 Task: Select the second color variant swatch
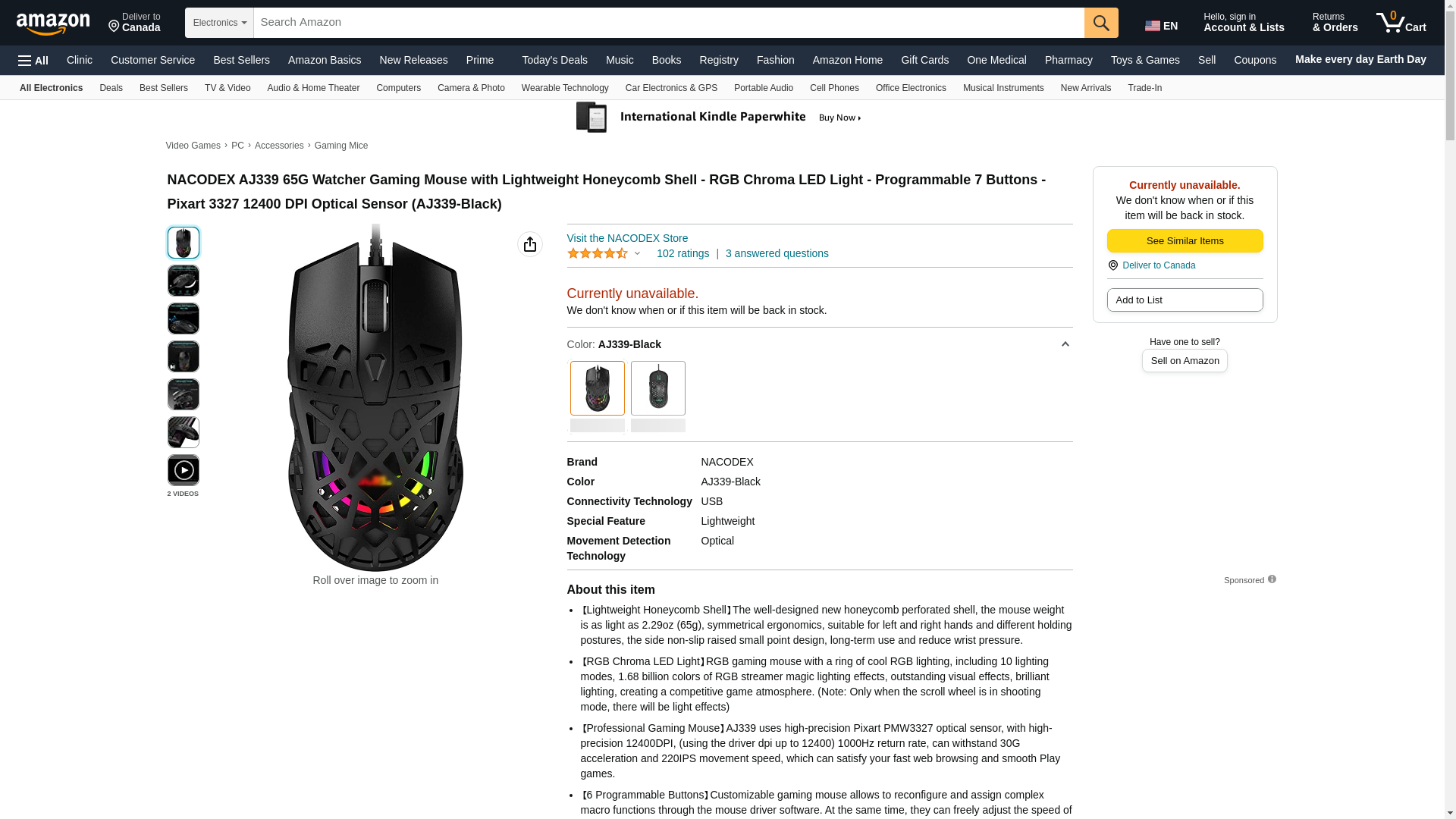tap(657, 388)
